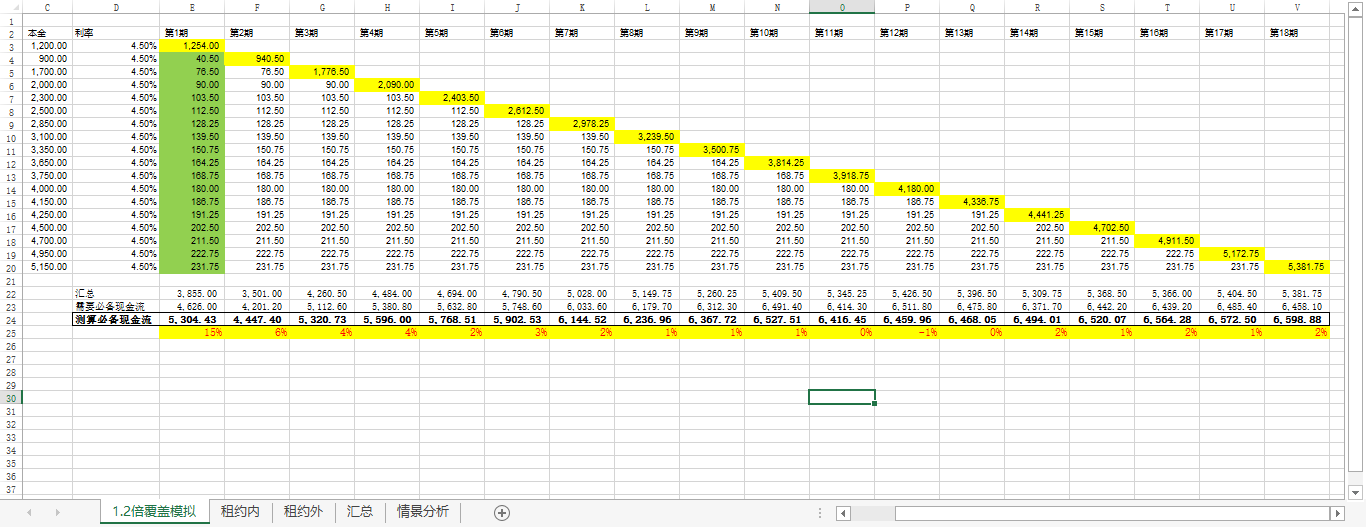This screenshot has width=1366, height=527.
Task: Click yellow cell with value 5,381.75
Action: 1297,267
